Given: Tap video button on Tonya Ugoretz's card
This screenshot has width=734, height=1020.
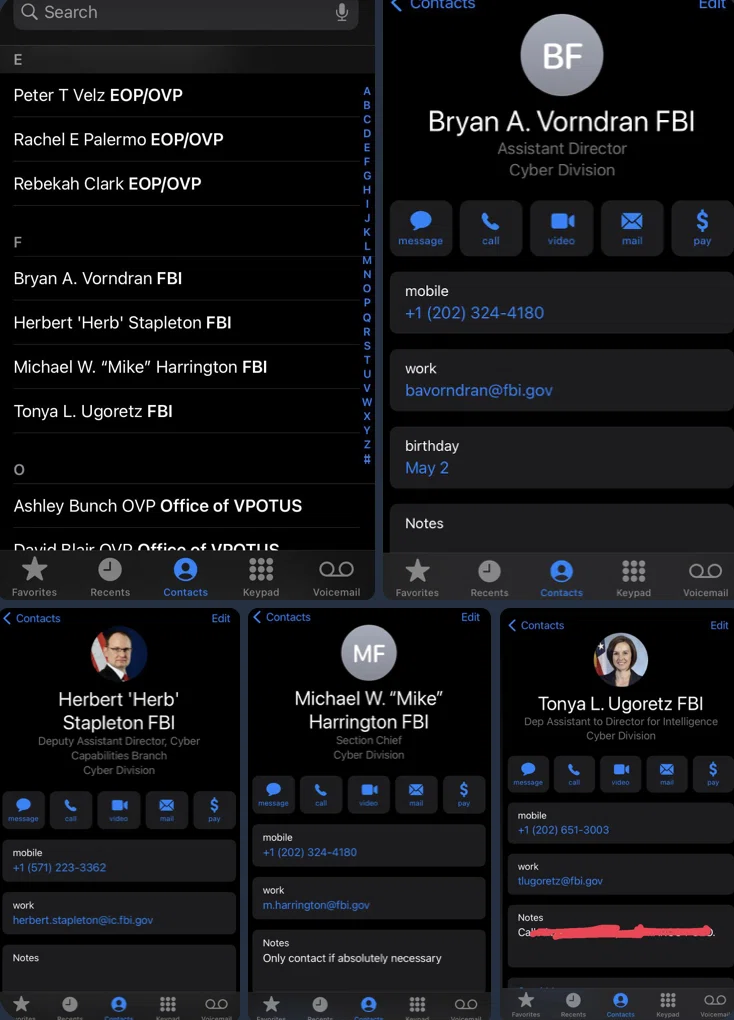Looking at the screenshot, I should 621,773.
